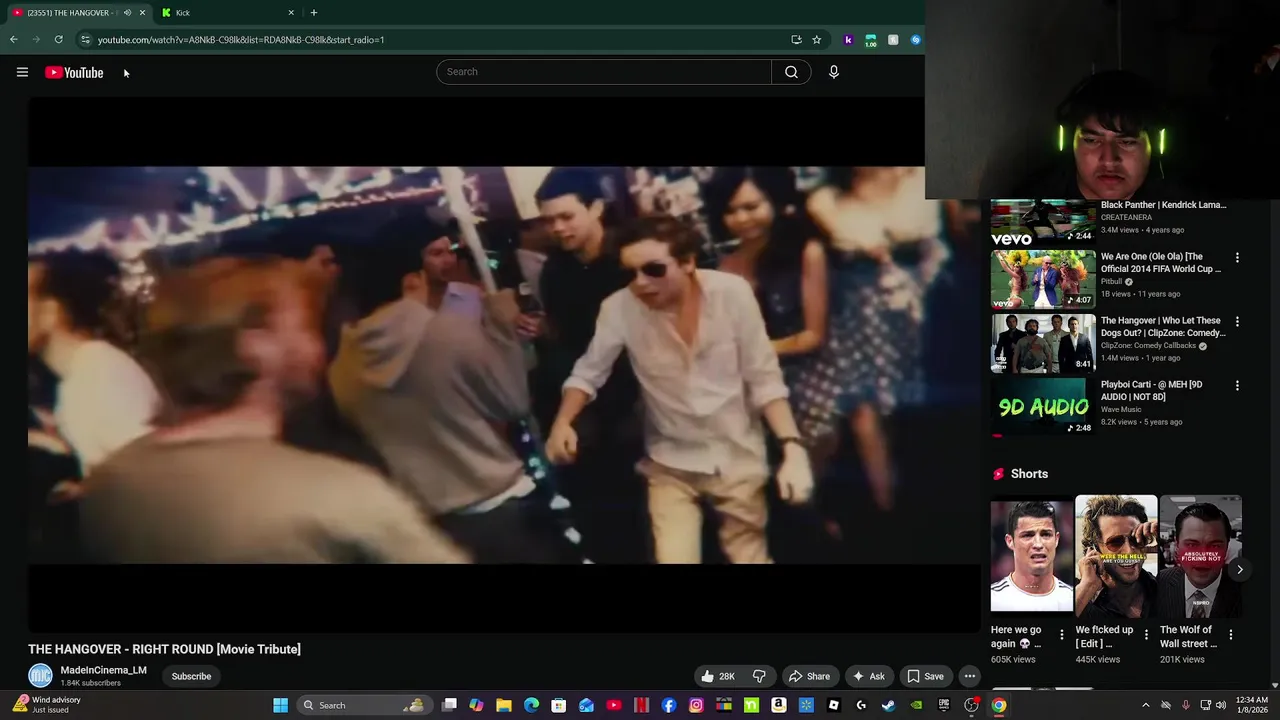Open the Ronaldo 'Here we go again' Short
This screenshot has height=720, width=1280.
(1031, 555)
